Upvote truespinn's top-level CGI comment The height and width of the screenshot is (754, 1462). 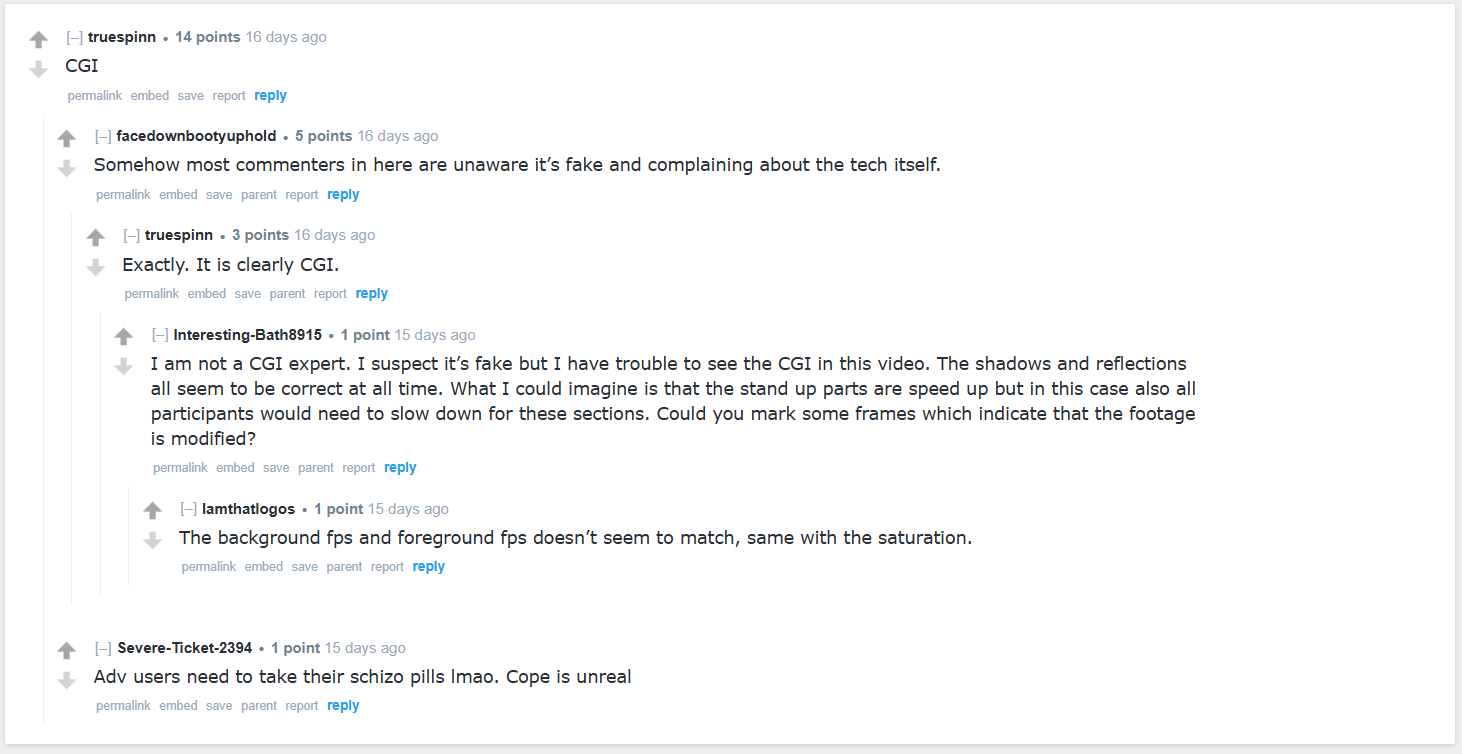pos(38,40)
